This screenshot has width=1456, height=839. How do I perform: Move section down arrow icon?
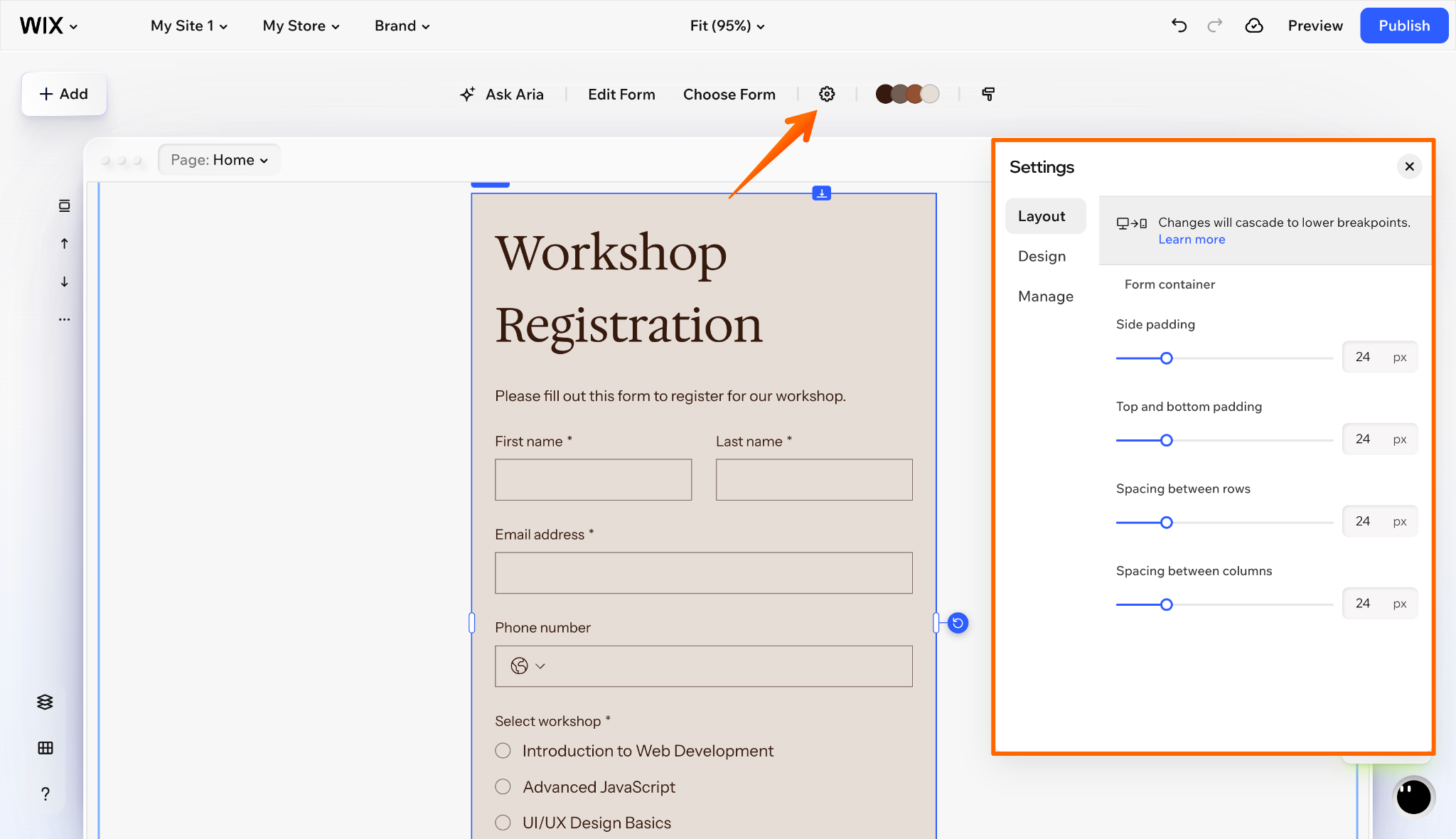tap(65, 282)
